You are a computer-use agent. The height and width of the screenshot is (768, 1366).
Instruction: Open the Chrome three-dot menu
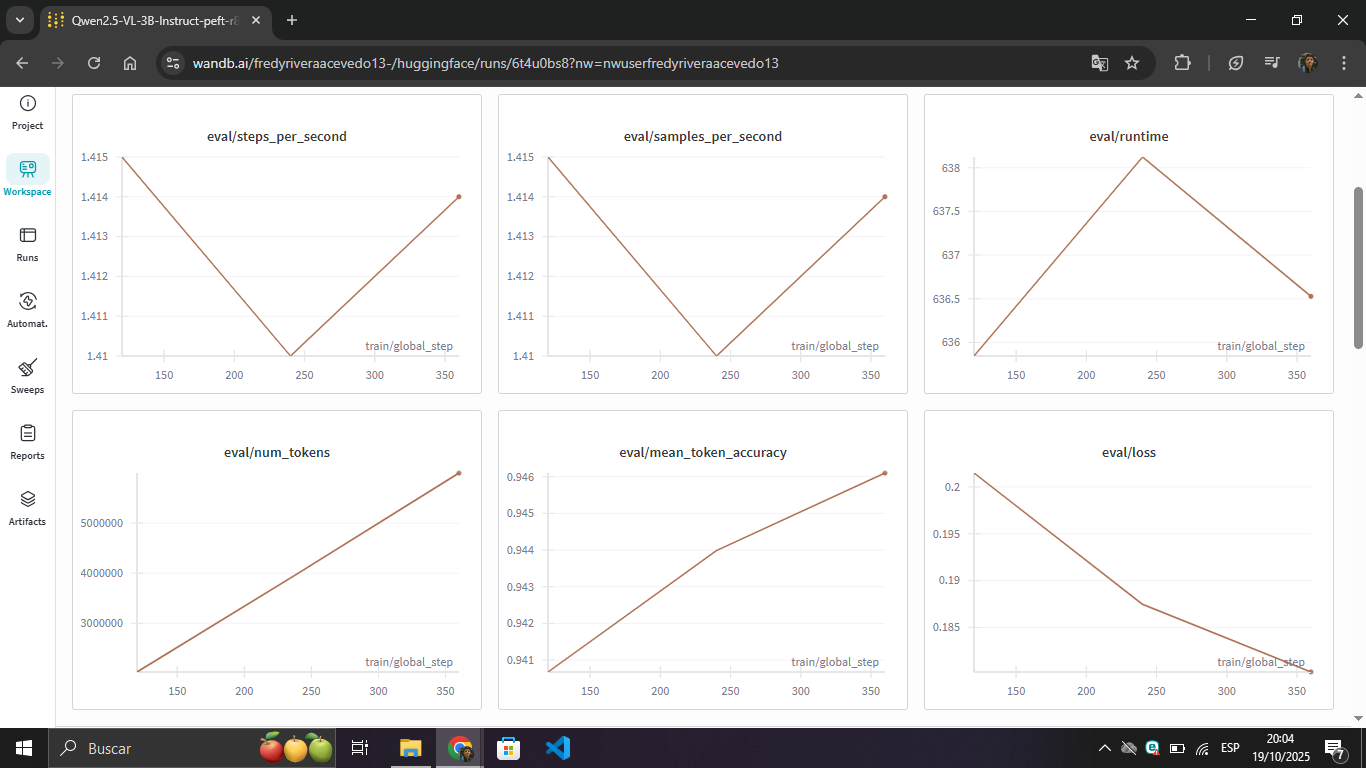[1344, 62]
